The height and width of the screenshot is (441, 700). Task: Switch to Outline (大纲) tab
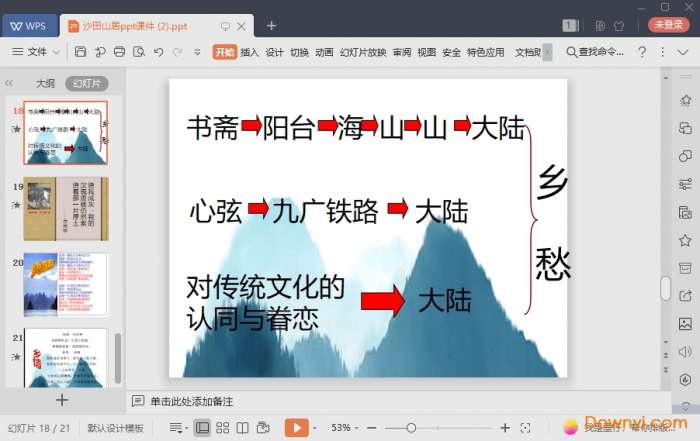tap(45, 83)
